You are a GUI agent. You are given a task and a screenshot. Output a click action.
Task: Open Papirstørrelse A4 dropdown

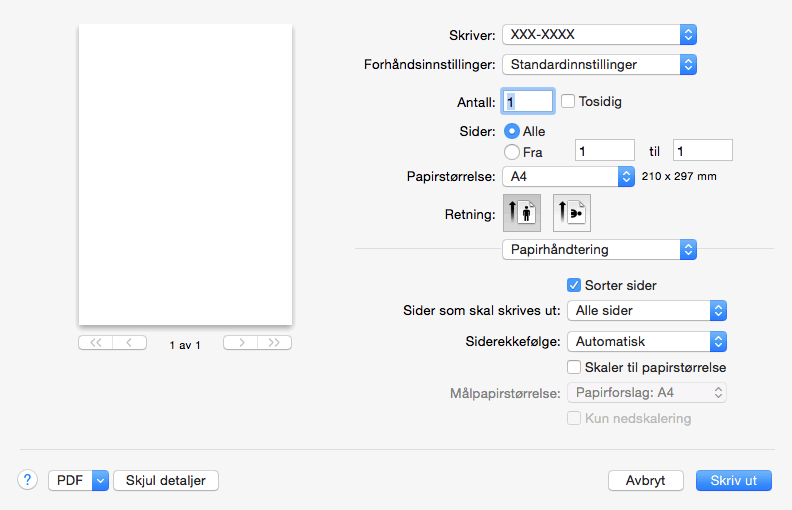click(568, 177)
